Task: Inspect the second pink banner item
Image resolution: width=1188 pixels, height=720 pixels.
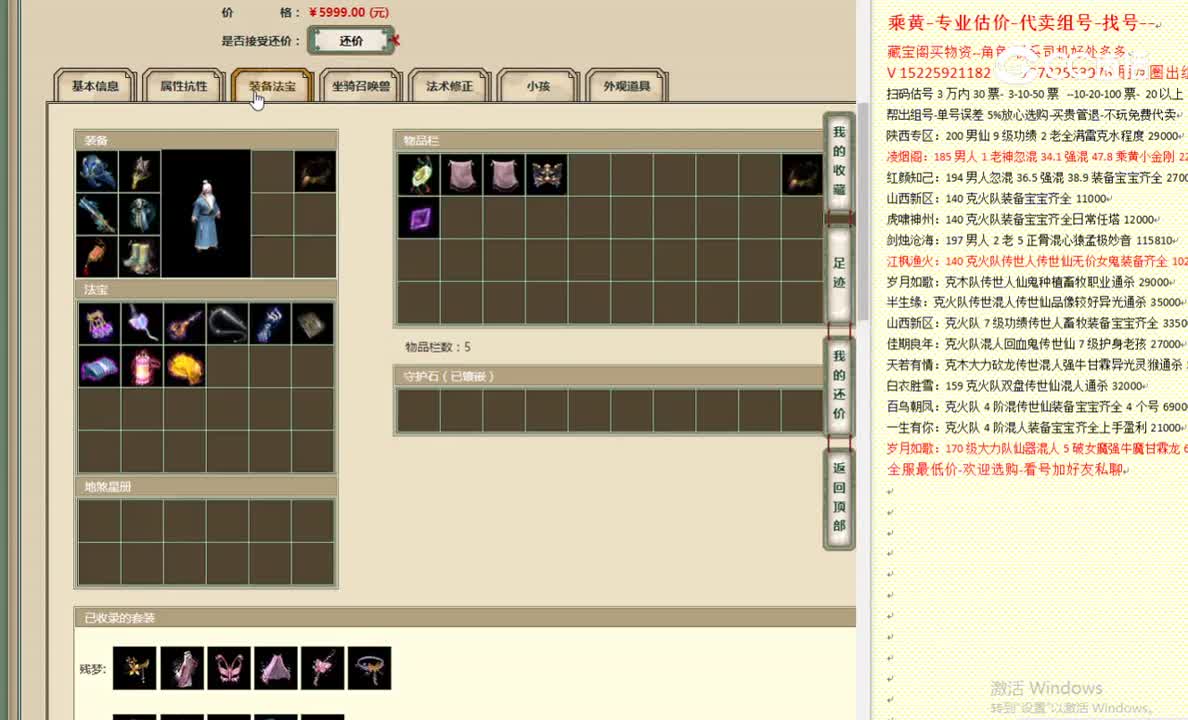Action: click(x=504, y=174)
